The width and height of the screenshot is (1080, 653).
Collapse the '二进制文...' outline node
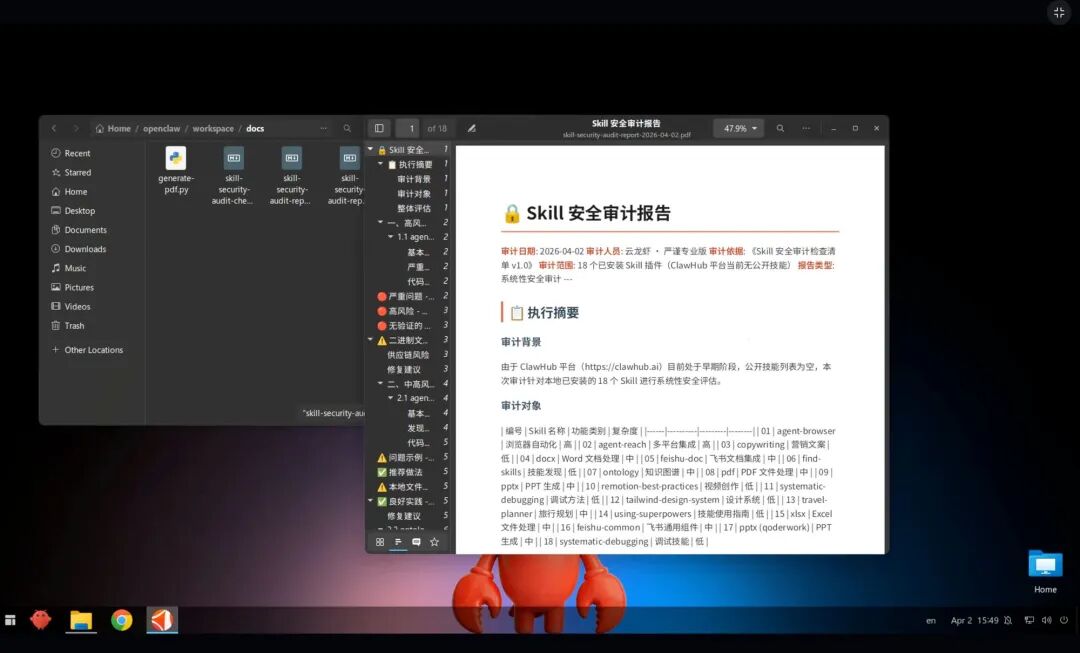click(x=371, y=340)
